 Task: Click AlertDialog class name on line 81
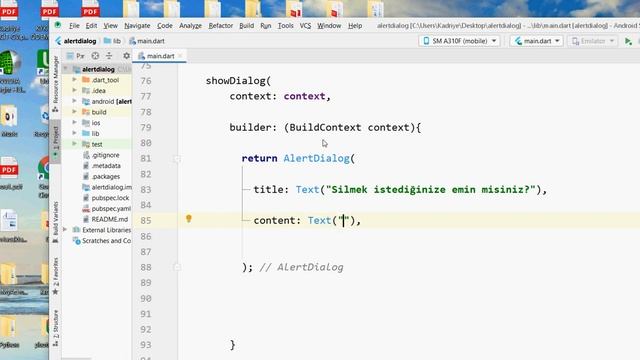click(x=317, y=158)
